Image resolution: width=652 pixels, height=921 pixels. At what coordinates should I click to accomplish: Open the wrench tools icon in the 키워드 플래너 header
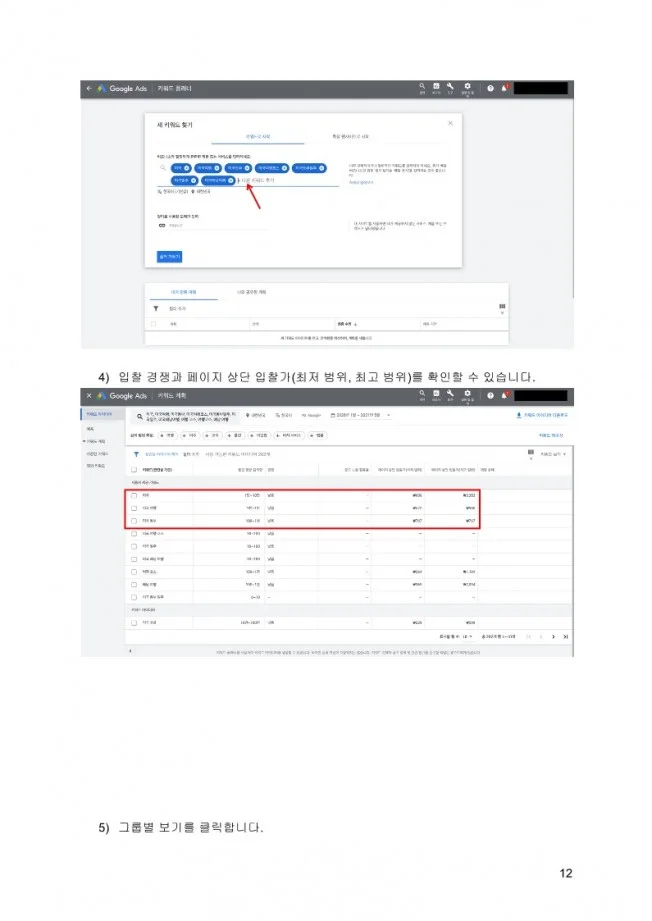click(x=451, y=87)
